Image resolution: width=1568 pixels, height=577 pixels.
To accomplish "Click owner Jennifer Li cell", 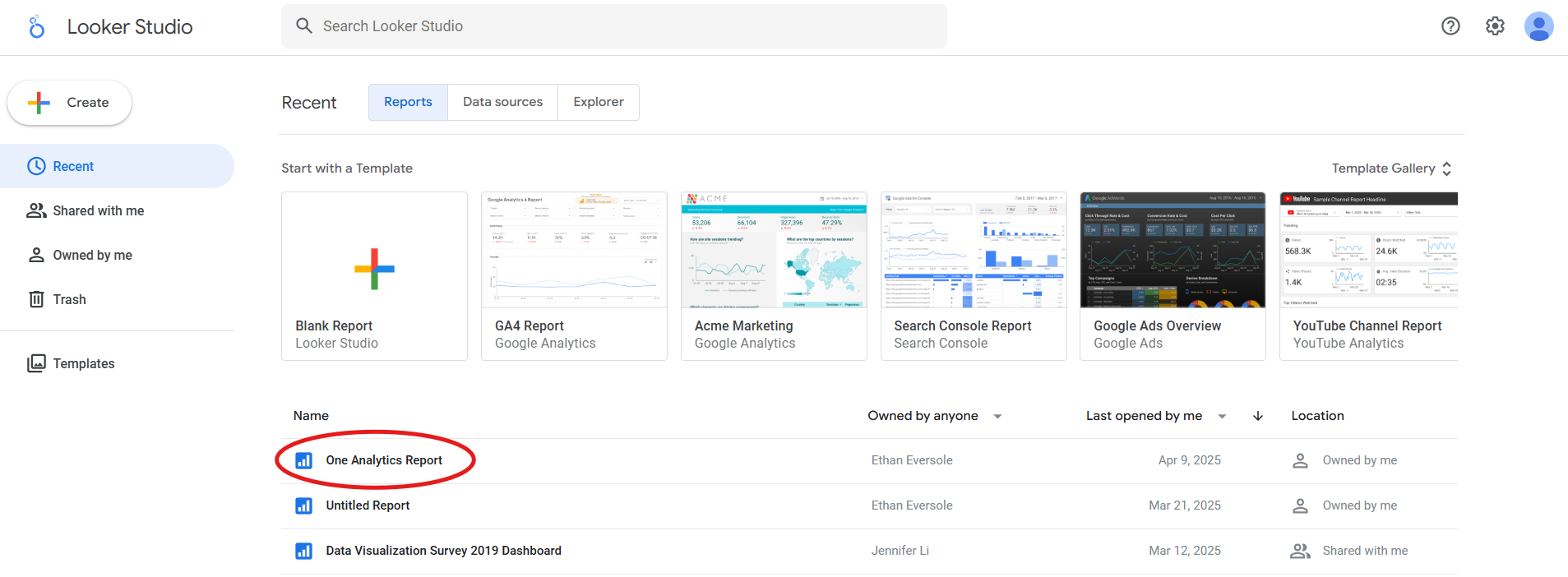I will [x=900, y=551].
